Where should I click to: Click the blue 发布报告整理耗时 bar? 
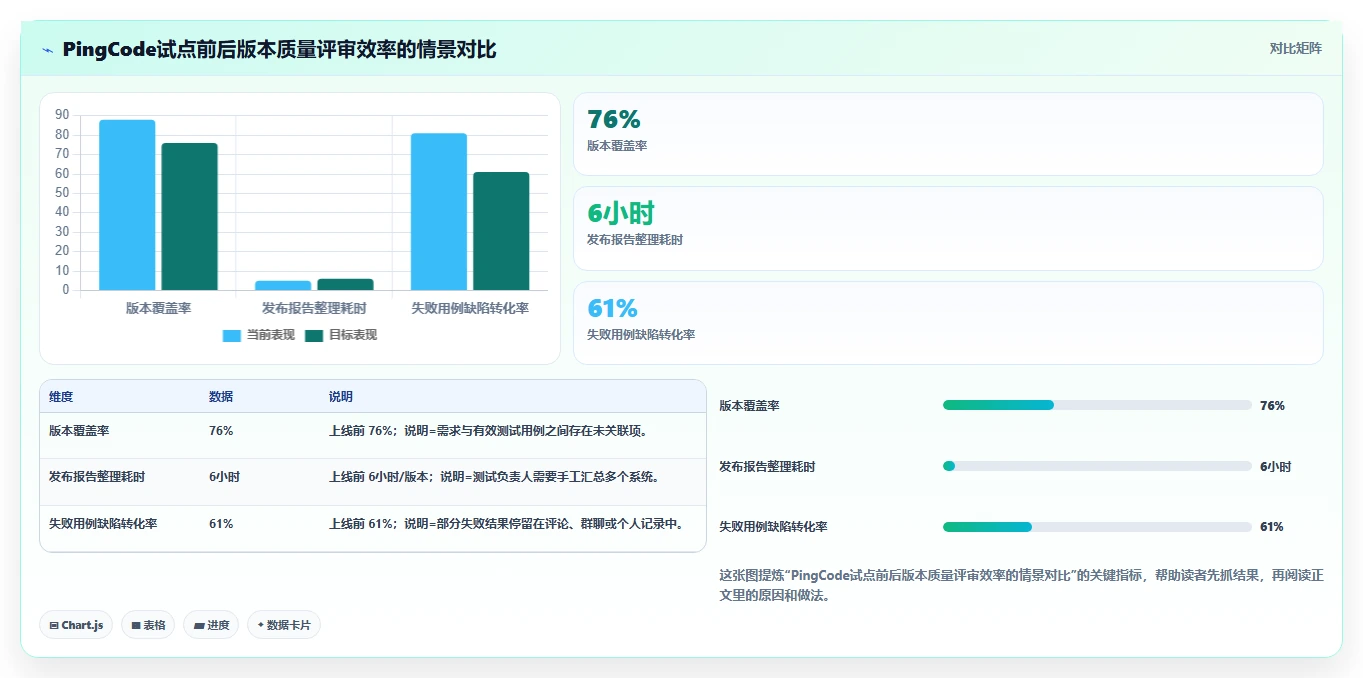[x=283, y=285]
